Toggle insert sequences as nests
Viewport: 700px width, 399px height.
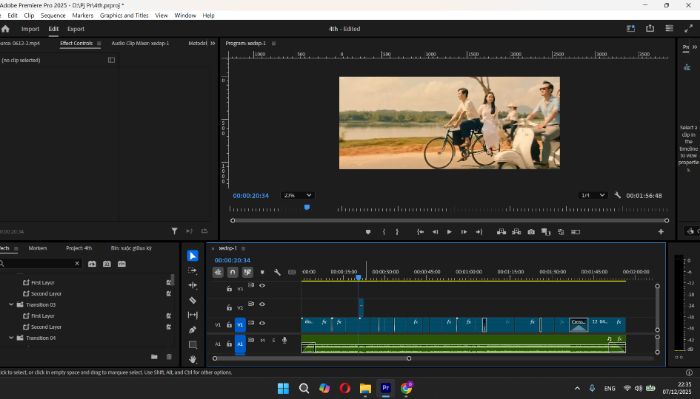coord(218,272)
